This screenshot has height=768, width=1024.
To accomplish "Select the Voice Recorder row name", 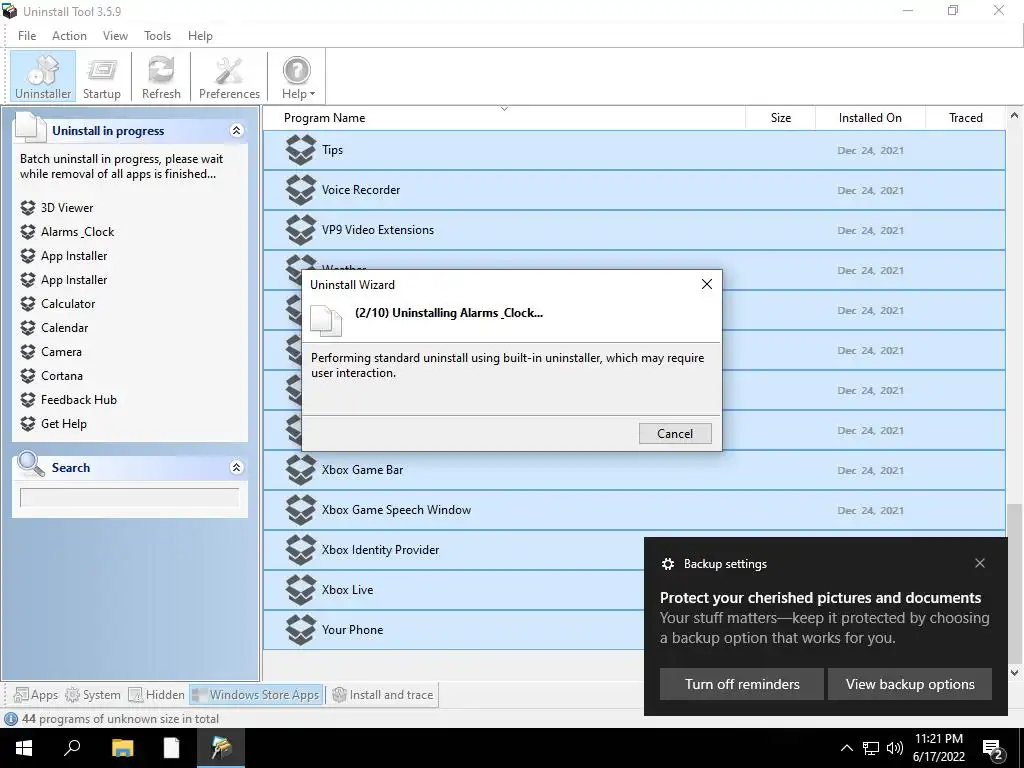I will pyautogui.click(x=360, y=190).
